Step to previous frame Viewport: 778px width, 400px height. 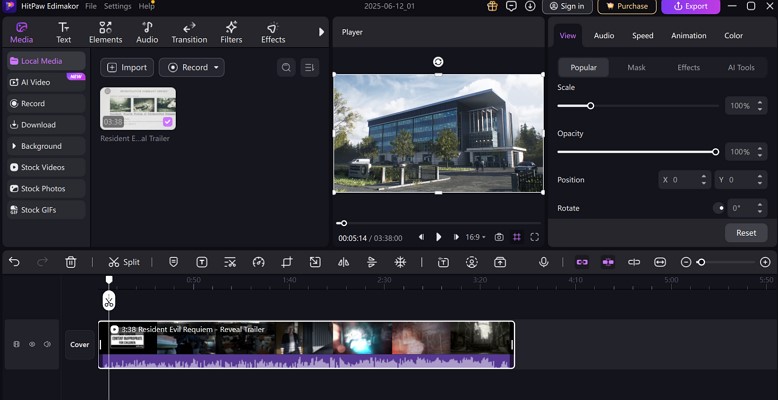tap(421, 237)
